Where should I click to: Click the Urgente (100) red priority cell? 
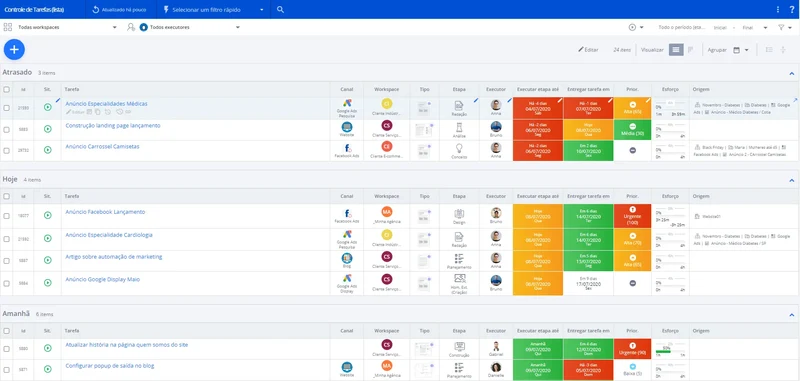(633, 216)
